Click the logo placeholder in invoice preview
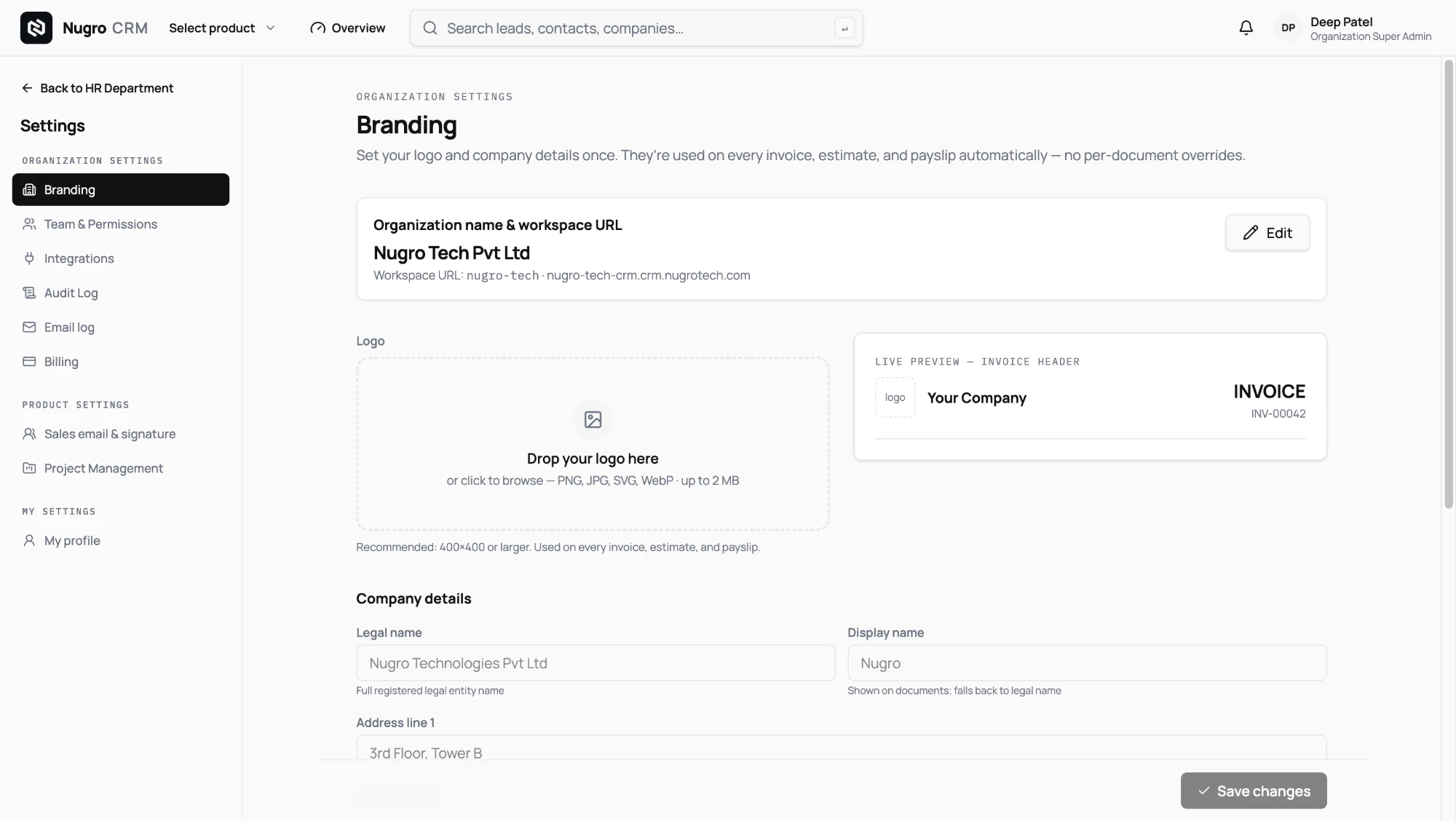Image resolution: width=1456 pixels, height=821 pixels. coord(895,397)
